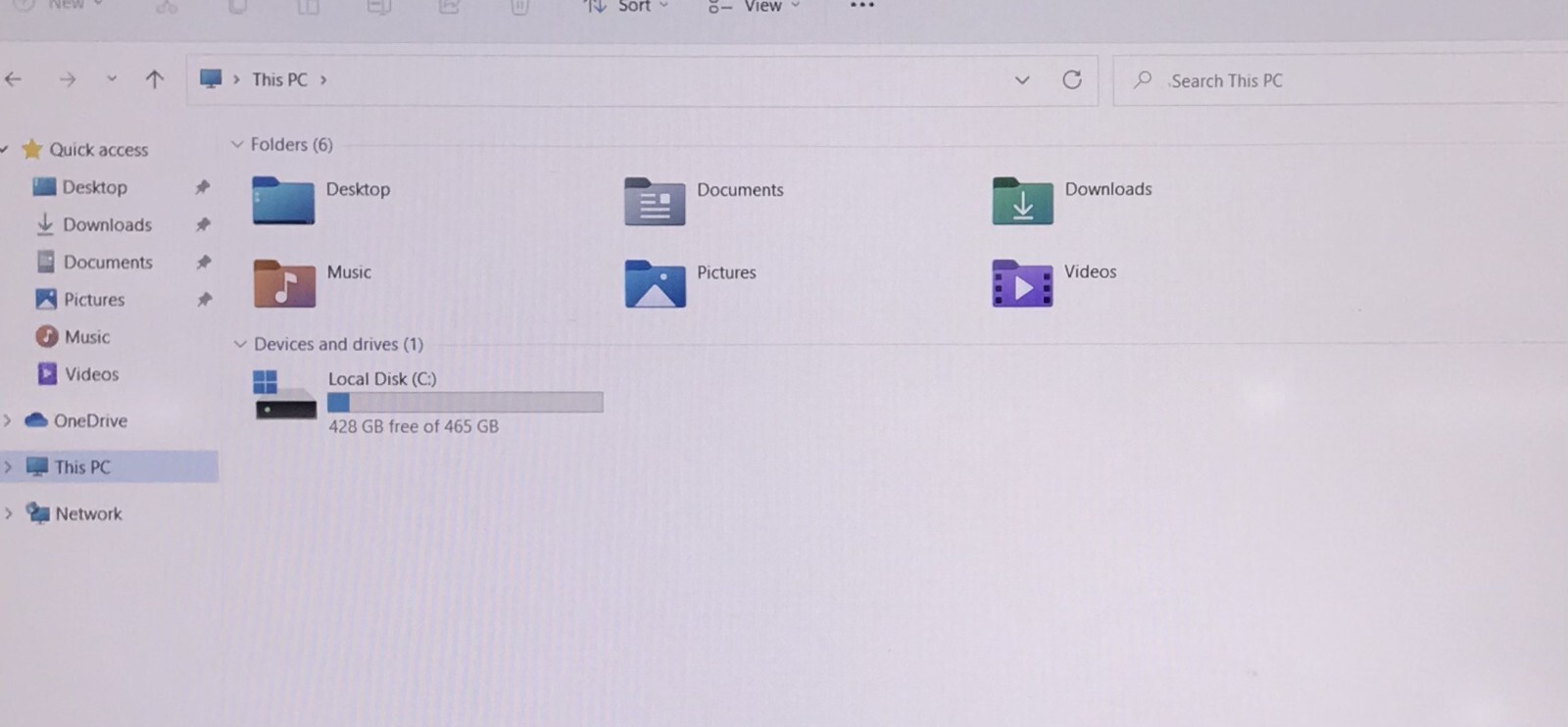Open Documents in Quick access sidebar
Screen dimensions: 1568x727
(108, 262)
